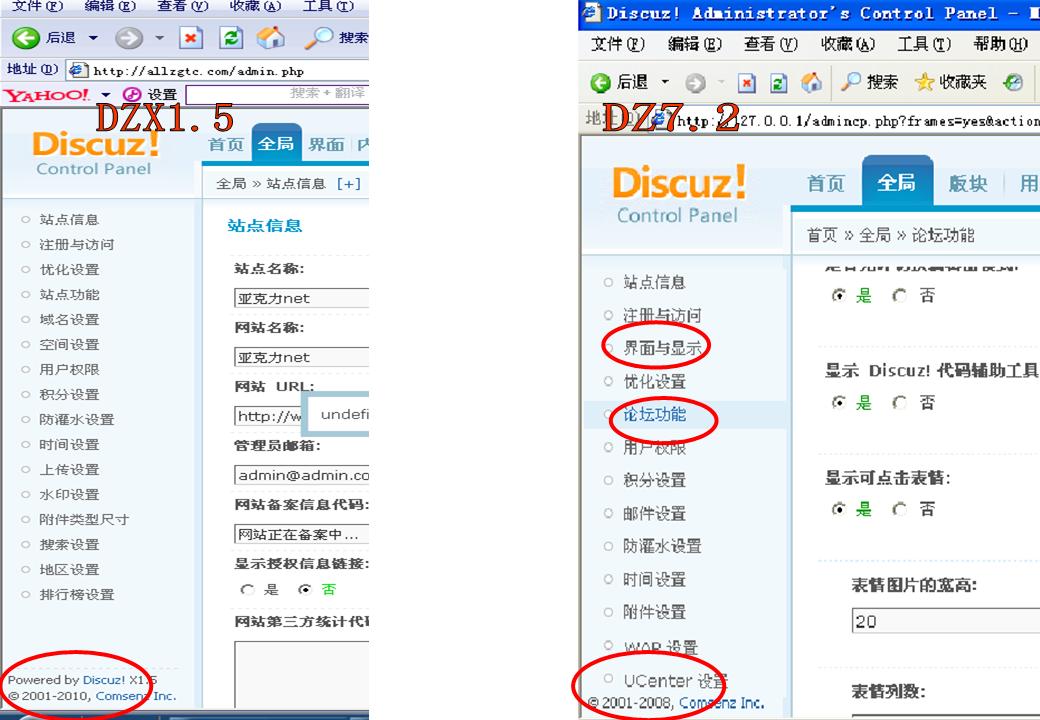This screenshot has height=720, width=1040.
Task: Click the Discuz! Control Panel logo in DZX1.5 window
Action: pyautogui.click(x=96, y=153)
